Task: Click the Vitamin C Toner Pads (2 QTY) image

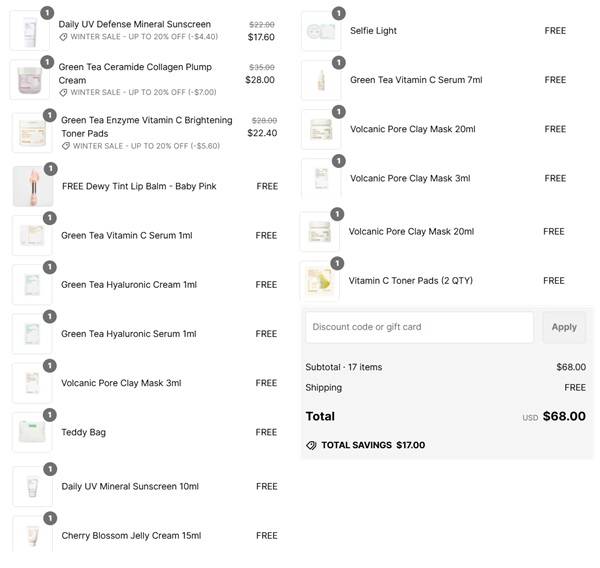Action: (x=320, y=281)
